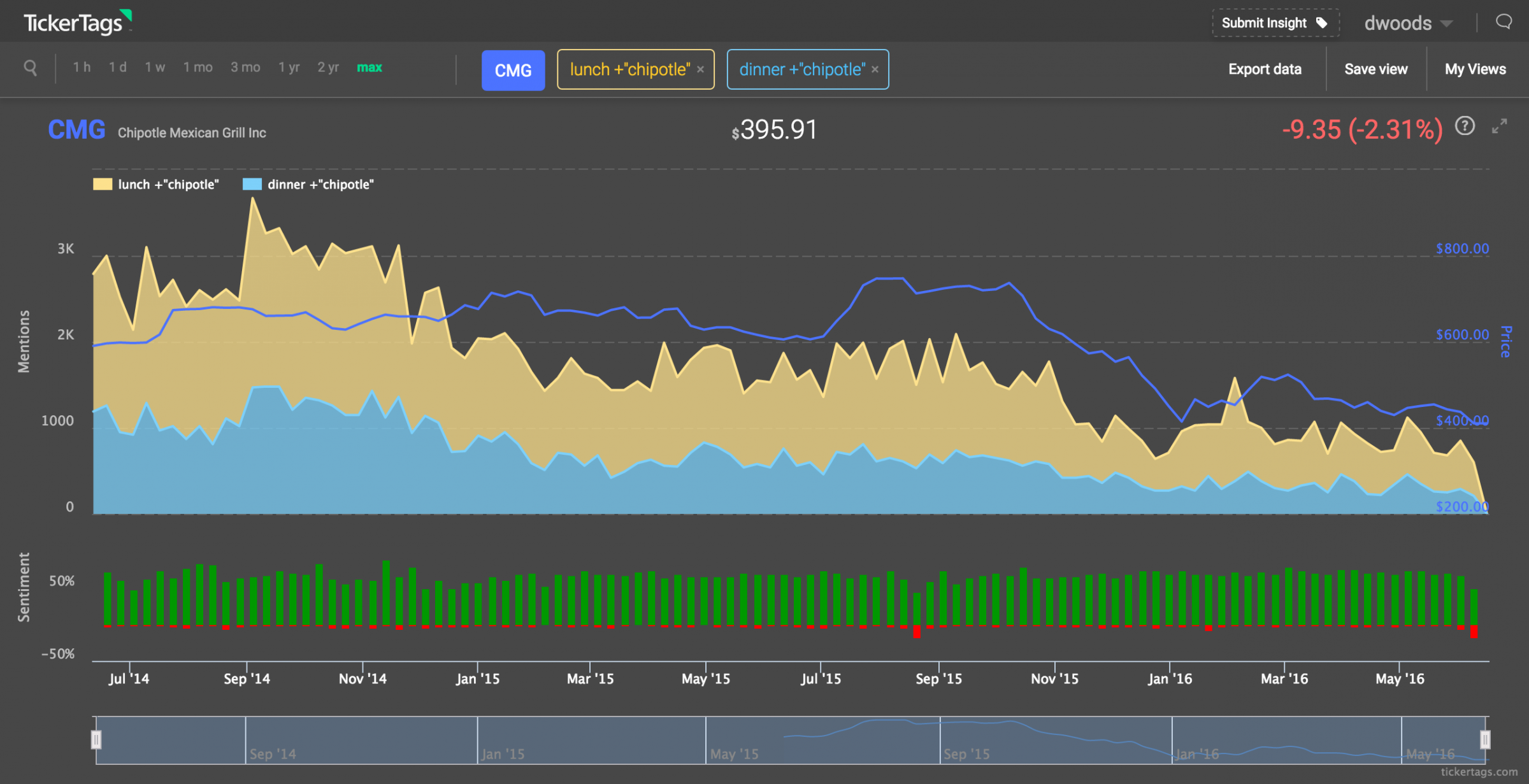This screenshot has width=1529, height=784.
Task: Open the dwoods user dropdown
Action: coord(1409,24)
